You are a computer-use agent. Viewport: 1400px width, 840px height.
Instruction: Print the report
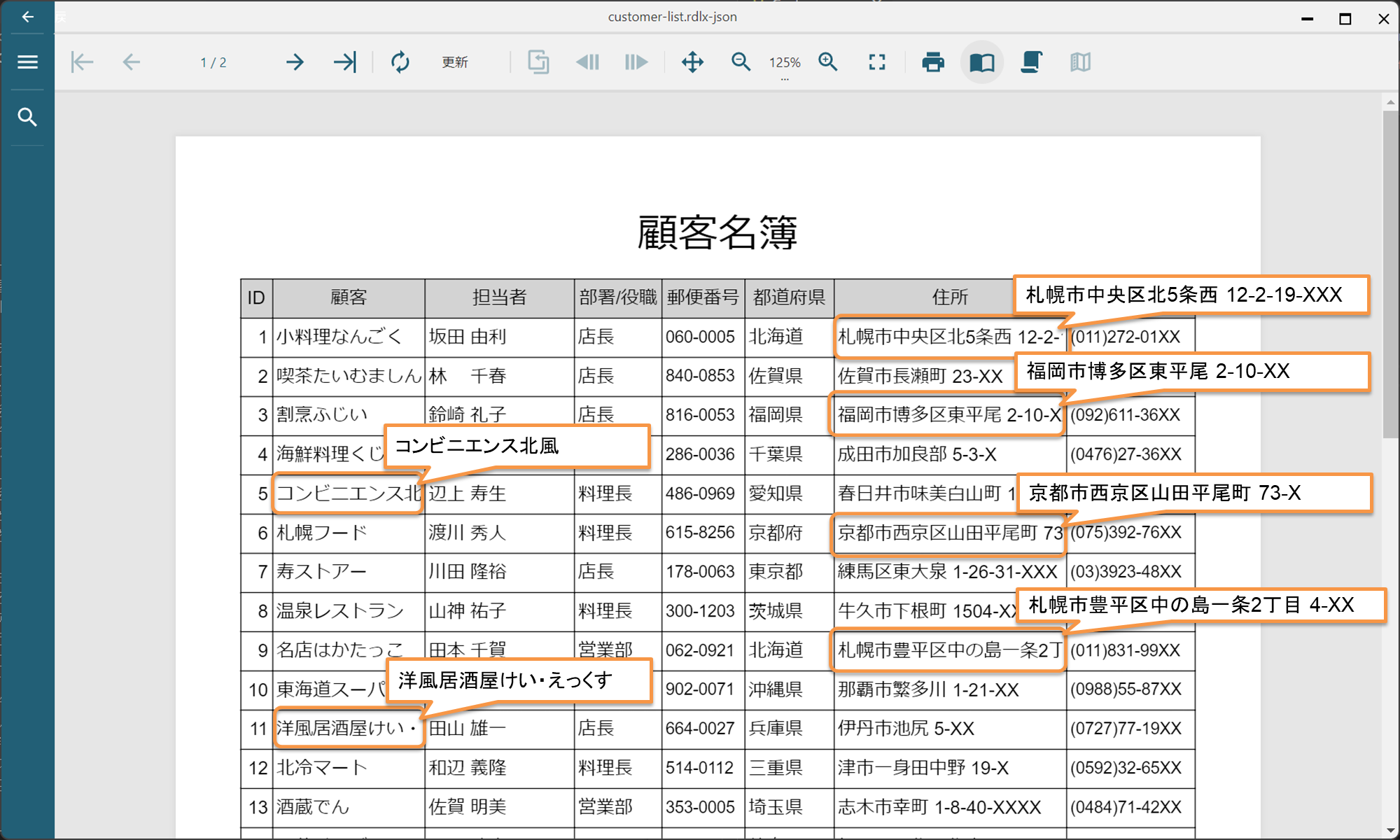click(x=933, y=62)
